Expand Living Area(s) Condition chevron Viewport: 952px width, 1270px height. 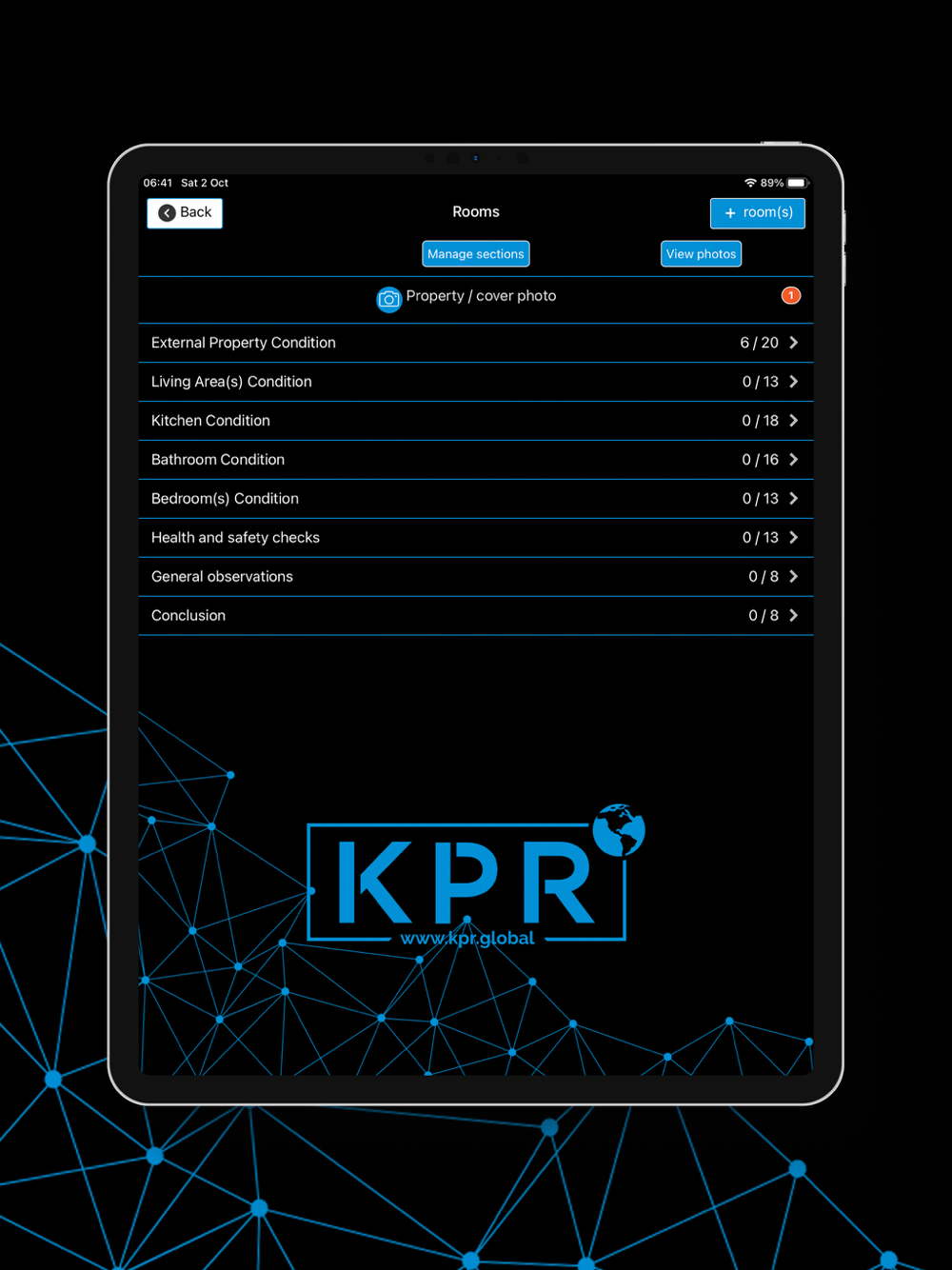point(794,382)
